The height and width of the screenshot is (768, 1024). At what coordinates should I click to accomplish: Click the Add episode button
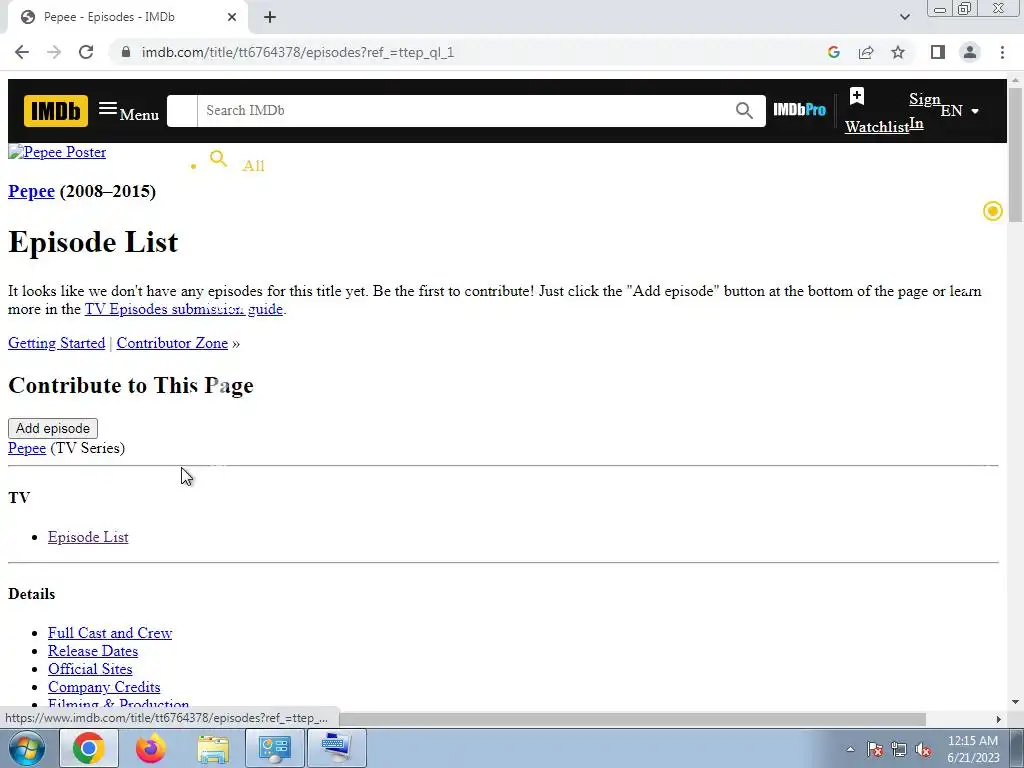click(53, 428)
